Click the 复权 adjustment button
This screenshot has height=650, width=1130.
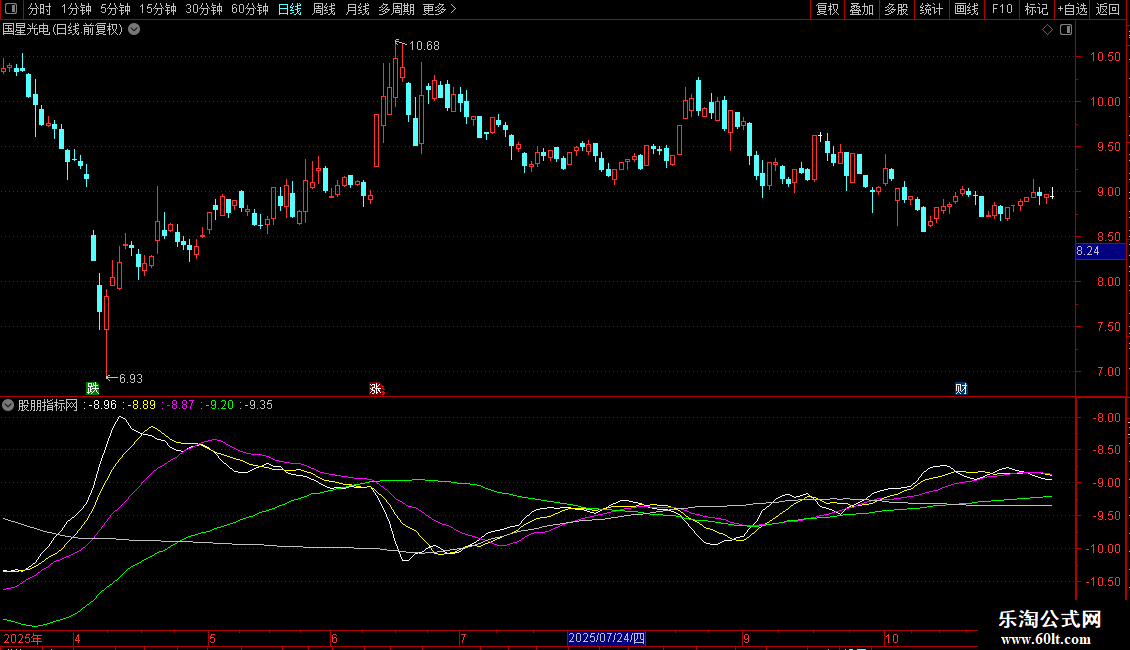tap(828, 10)
